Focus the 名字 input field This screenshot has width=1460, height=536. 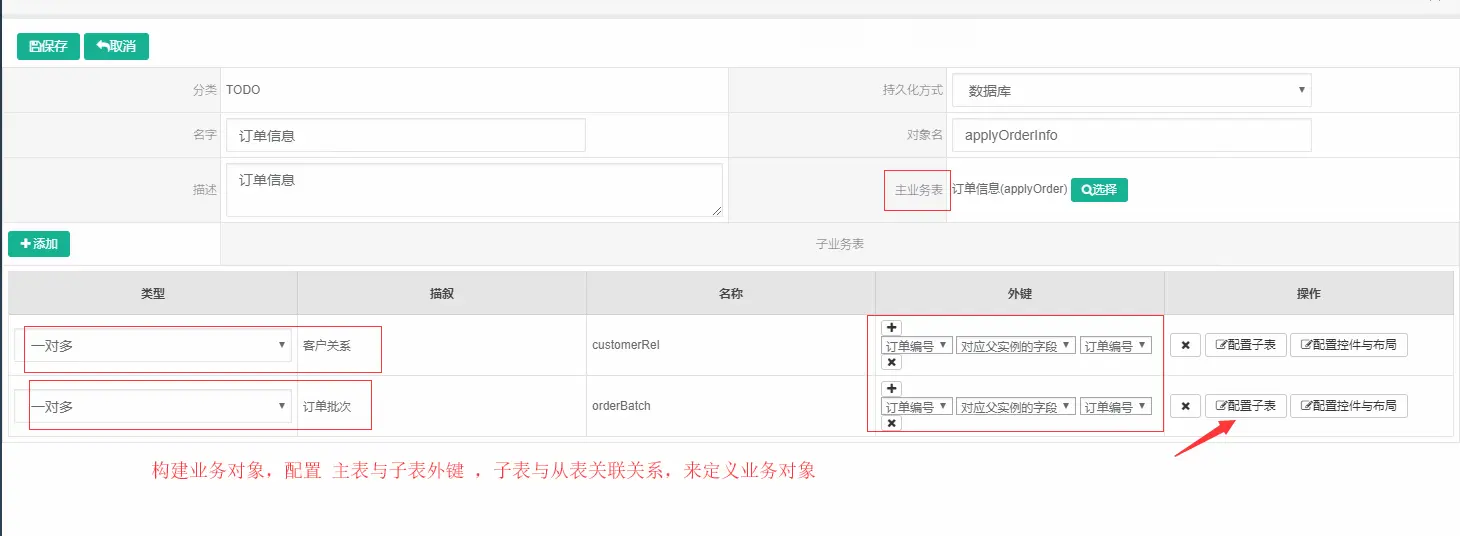pos(405,135)
